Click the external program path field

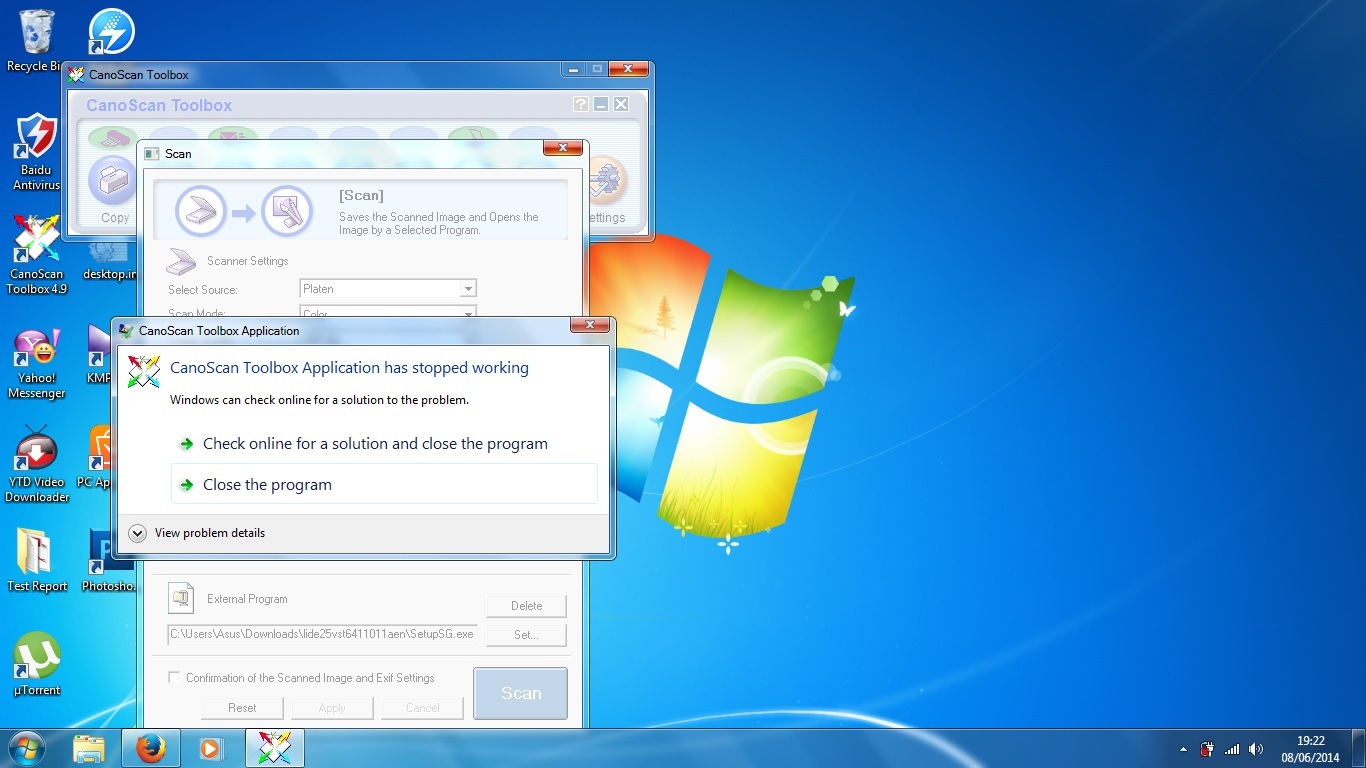[x=322, y=634]
